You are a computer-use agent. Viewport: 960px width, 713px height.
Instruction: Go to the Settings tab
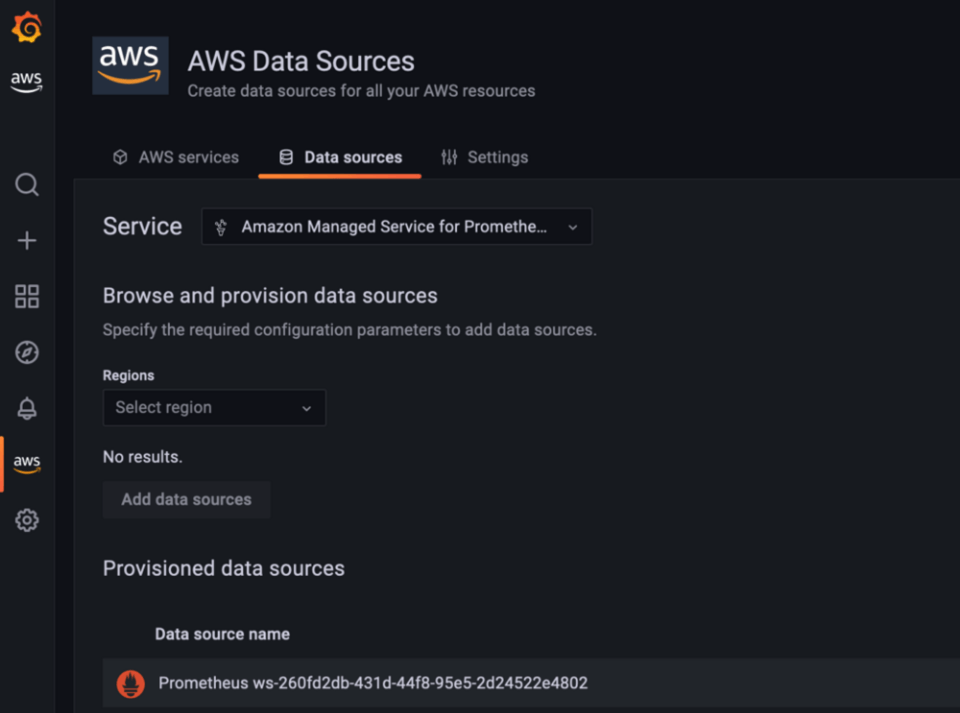click(x=484, y=157)
